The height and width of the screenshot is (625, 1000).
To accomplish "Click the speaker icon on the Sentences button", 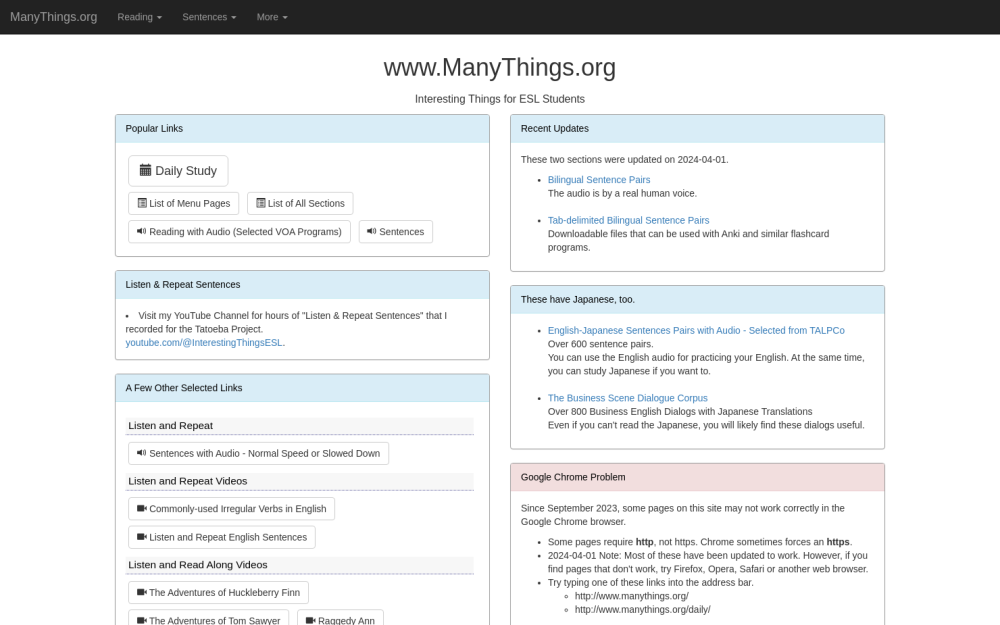I will (371, 231).
